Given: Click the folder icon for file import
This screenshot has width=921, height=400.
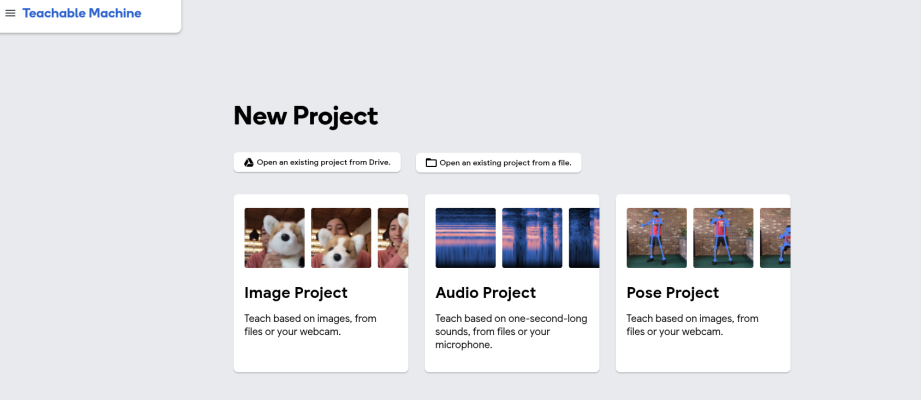Looking at the screenshot, I should tap(431, 163).
